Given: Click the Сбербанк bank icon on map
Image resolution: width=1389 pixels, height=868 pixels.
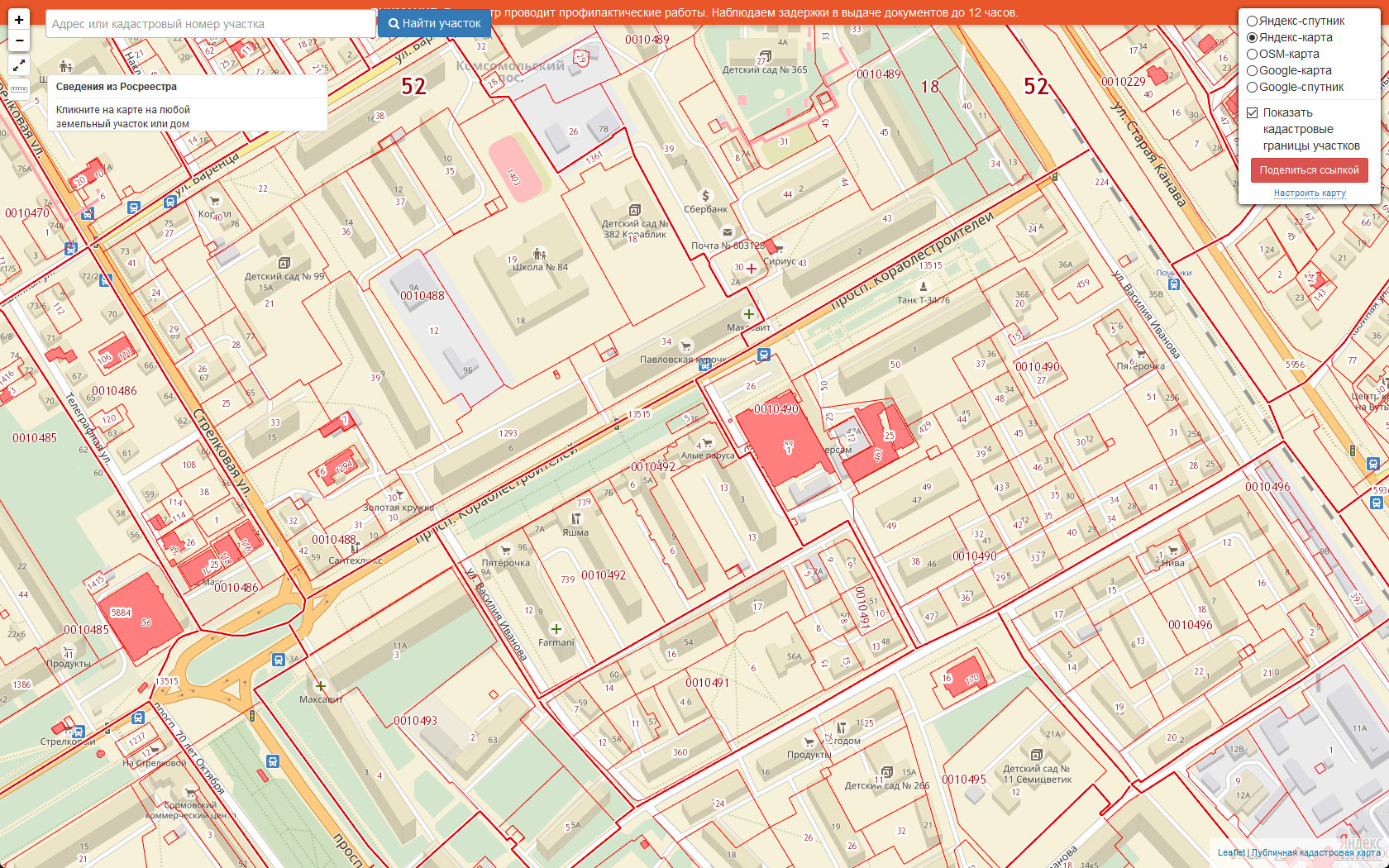Looking at the screenshot, I should 705,196.
